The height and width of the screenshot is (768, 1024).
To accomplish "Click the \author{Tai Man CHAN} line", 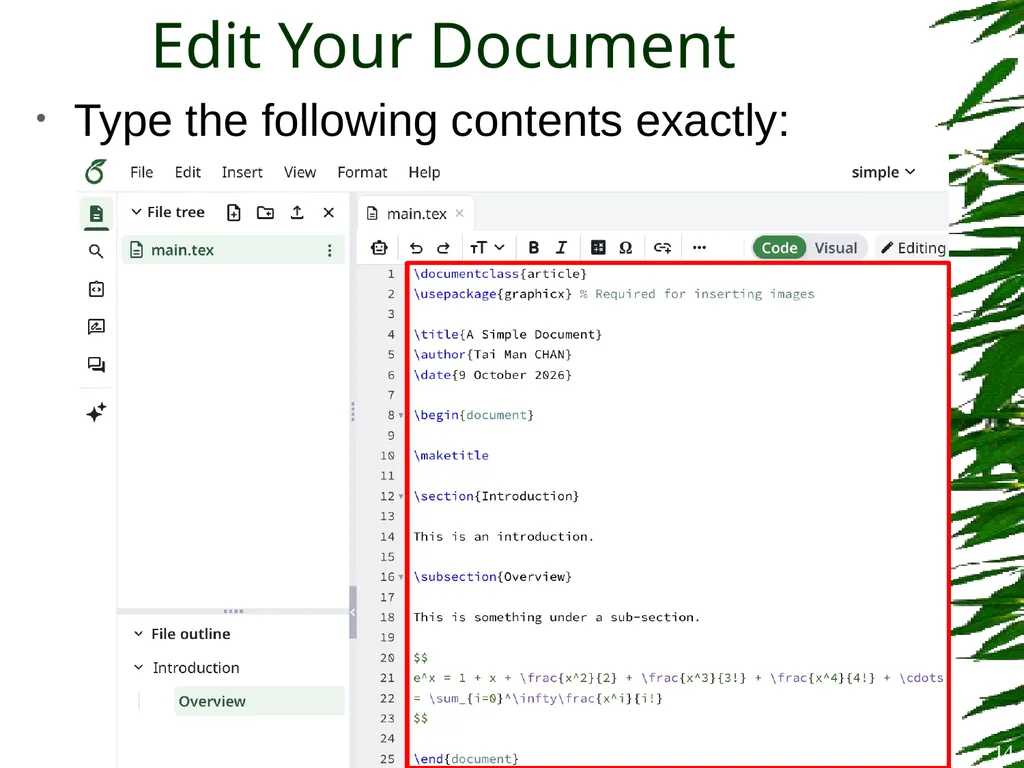I will (x=492, y=355).
